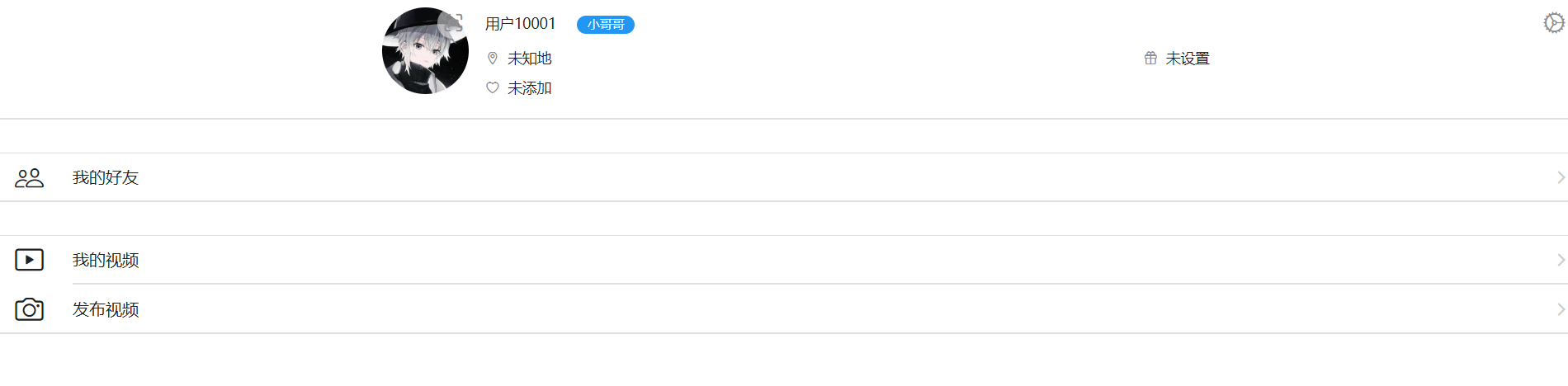Open the 我的视频 menu entry
The image size is (1568, 386).
(x=106, y=261)
